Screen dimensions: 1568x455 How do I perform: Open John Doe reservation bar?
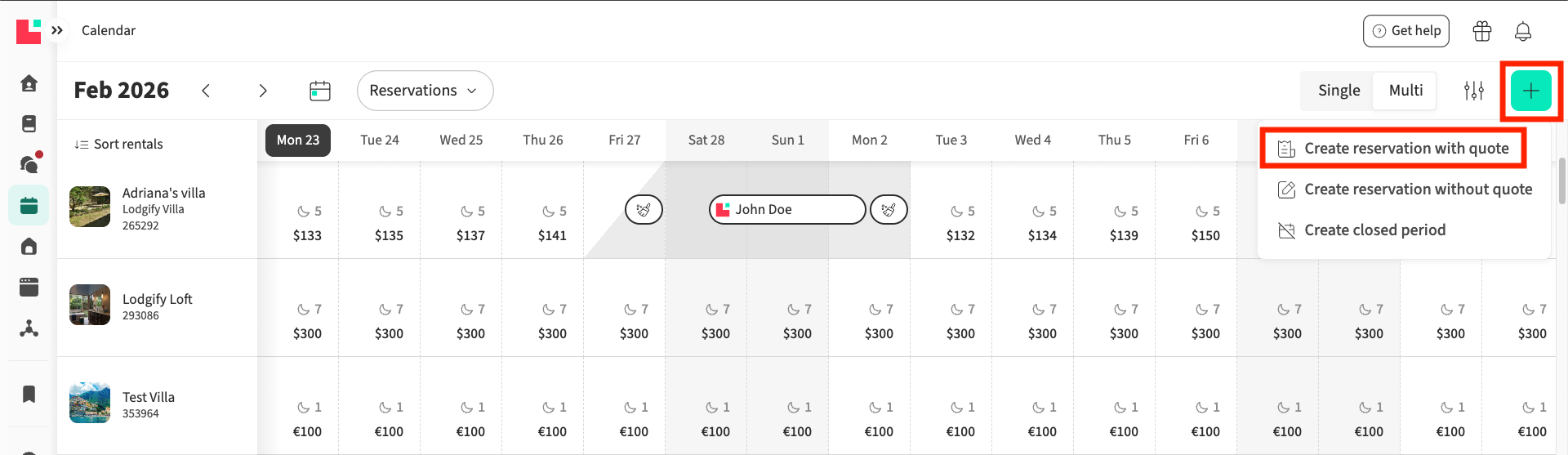786,210
